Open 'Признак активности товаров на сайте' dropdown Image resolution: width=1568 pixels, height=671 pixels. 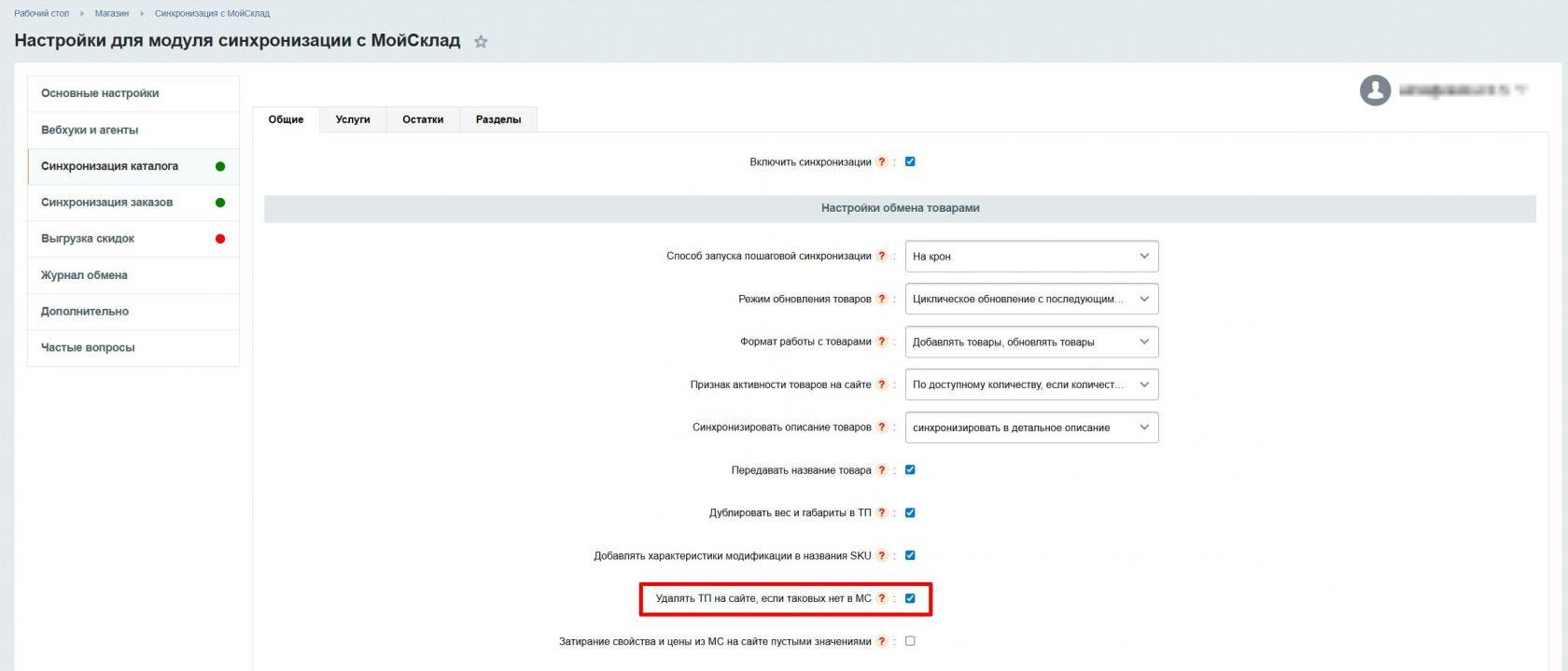(x=1031, y=384)
